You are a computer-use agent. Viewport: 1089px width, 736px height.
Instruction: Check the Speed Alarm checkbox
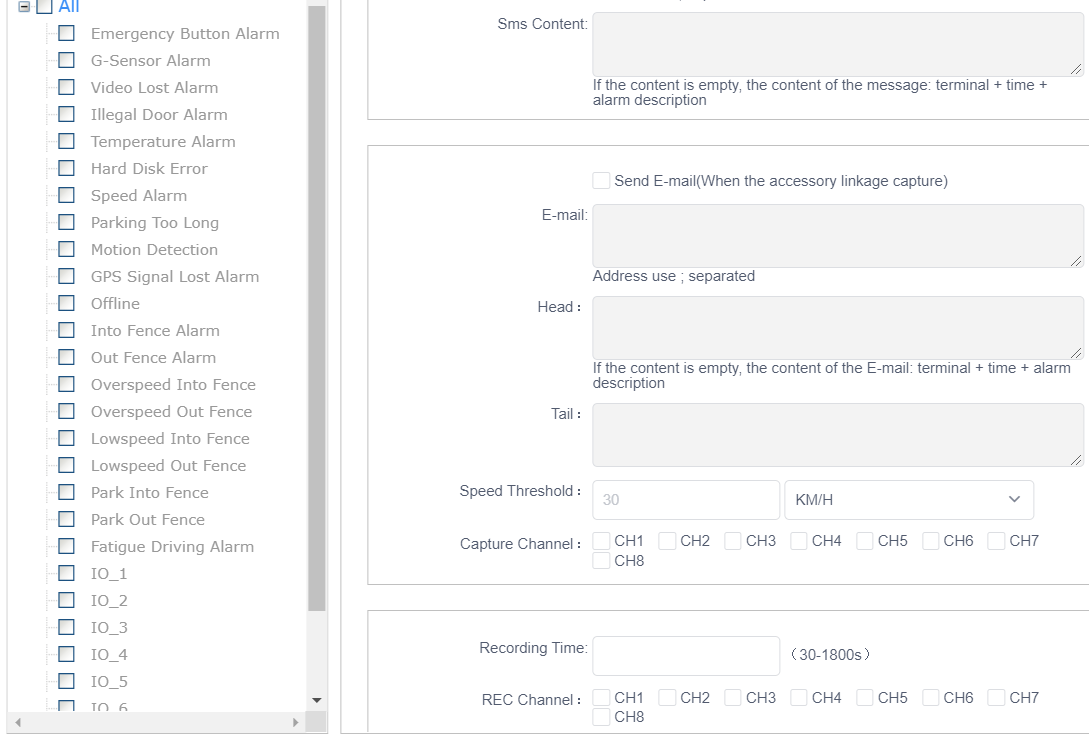(x=67, y=195)
